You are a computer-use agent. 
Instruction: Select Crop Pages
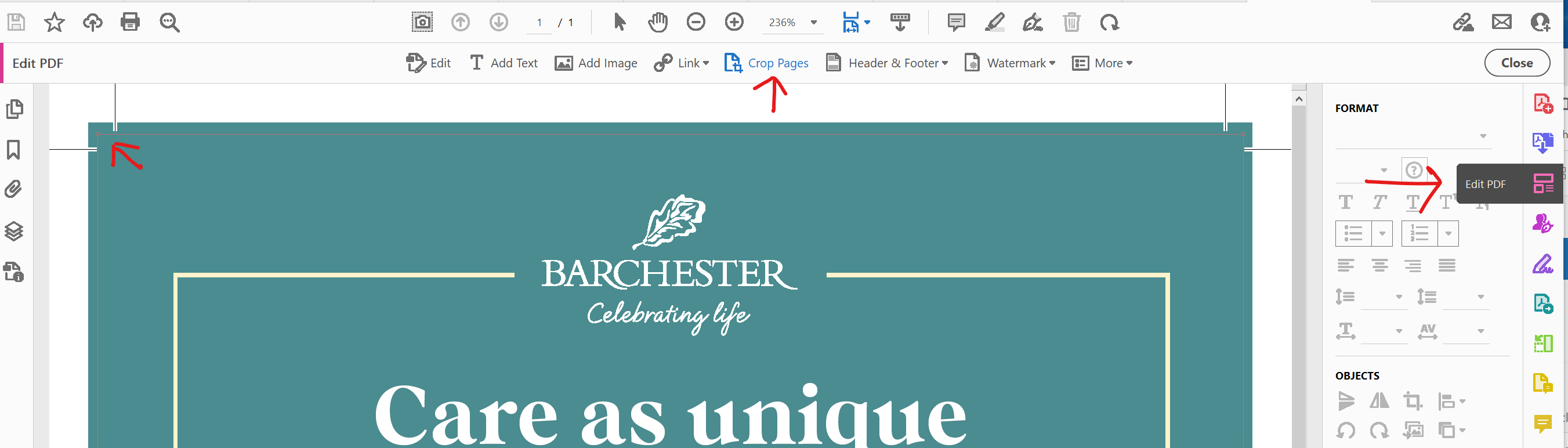[766, 63]
